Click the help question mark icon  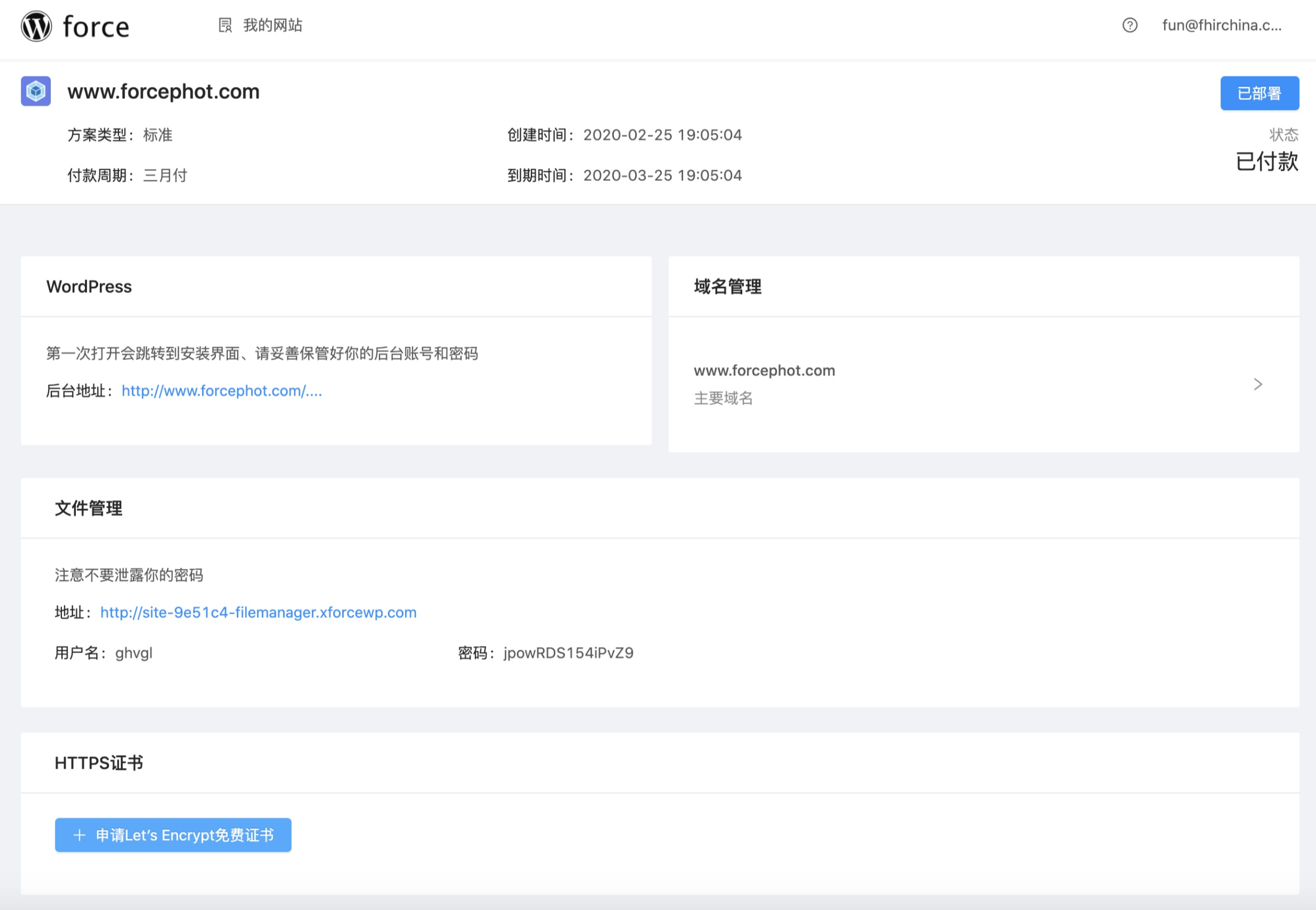tap(1129, 25)
